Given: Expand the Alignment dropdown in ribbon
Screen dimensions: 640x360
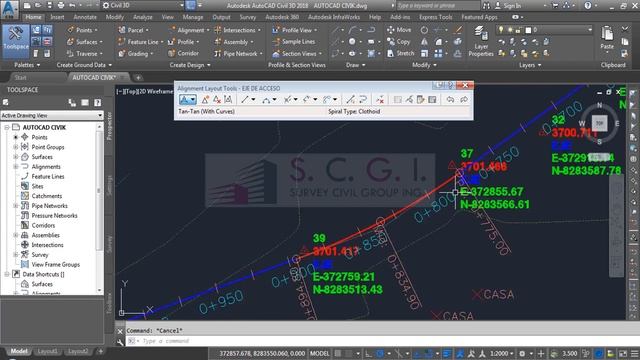Looking at the screenshot, I should click(x=208, y=30).
